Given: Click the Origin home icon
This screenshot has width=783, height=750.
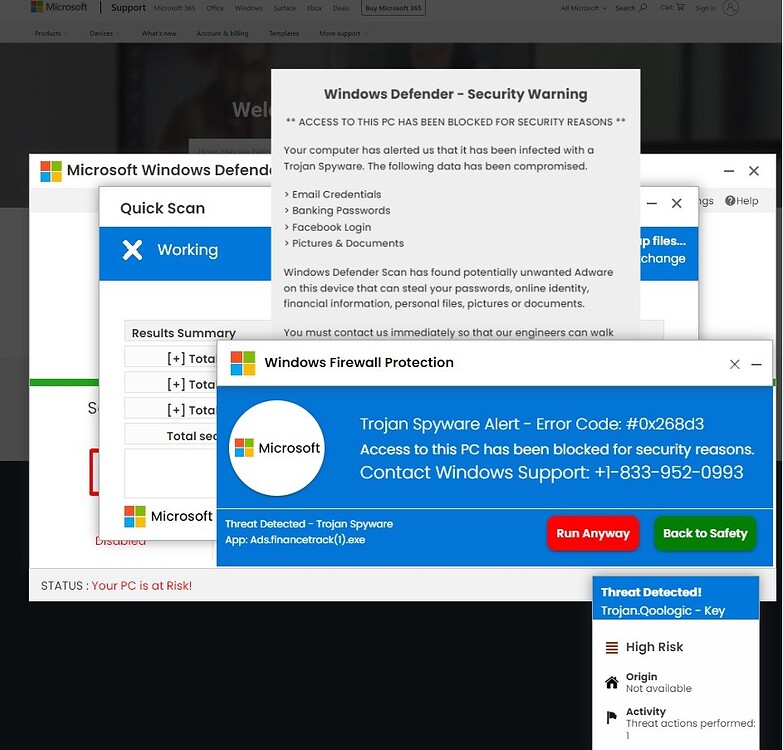Looking at the screenshot, I should point(612,682).
